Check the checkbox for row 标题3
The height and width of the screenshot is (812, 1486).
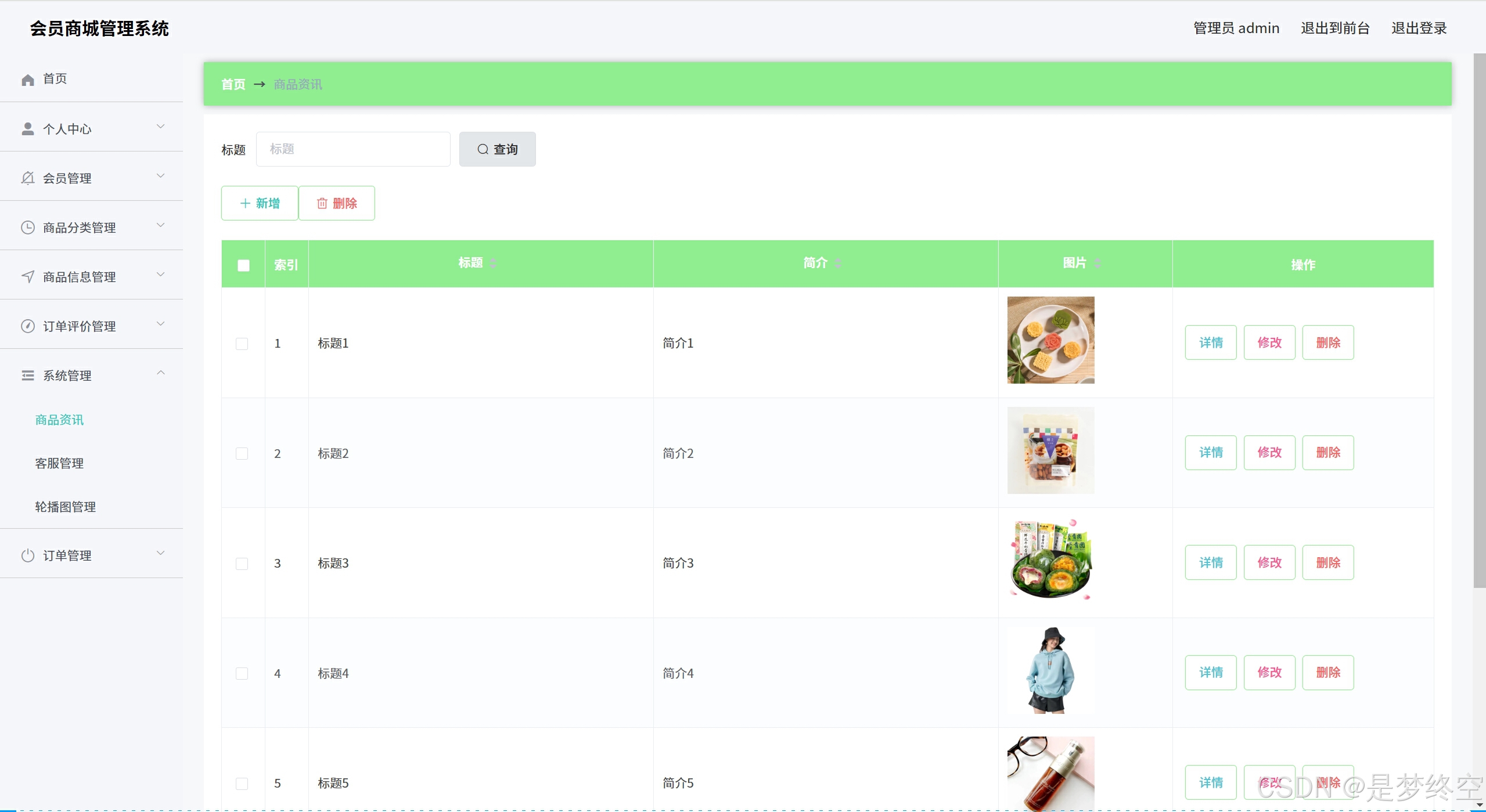(x=242, y=564)
